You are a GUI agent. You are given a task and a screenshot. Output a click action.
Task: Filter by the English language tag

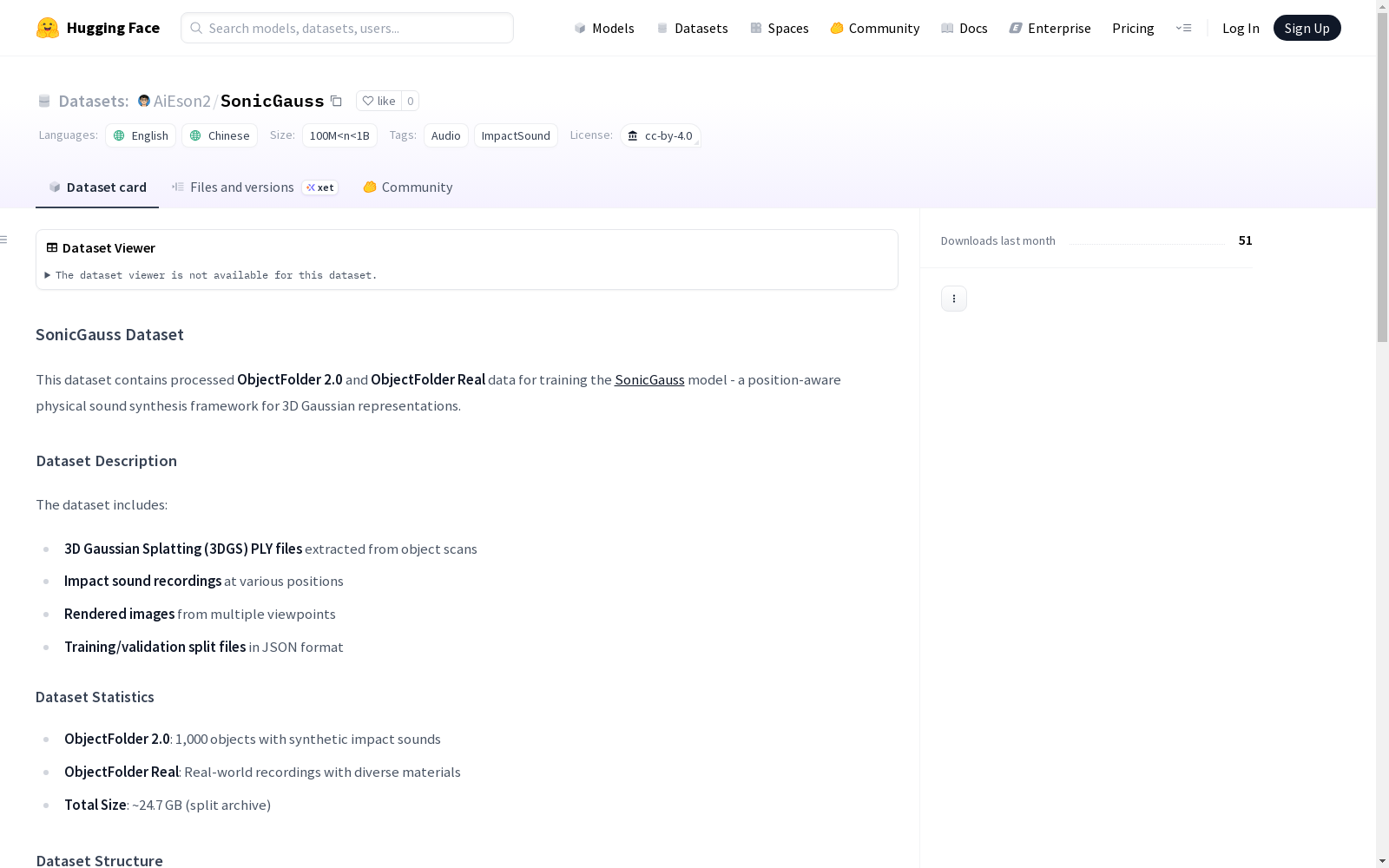point(141,135)
